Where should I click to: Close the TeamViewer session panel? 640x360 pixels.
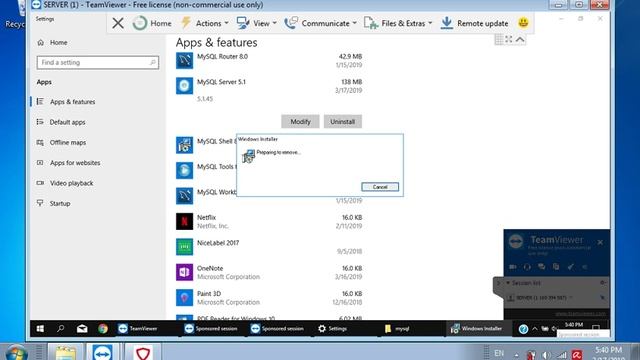tap(600, 242)
